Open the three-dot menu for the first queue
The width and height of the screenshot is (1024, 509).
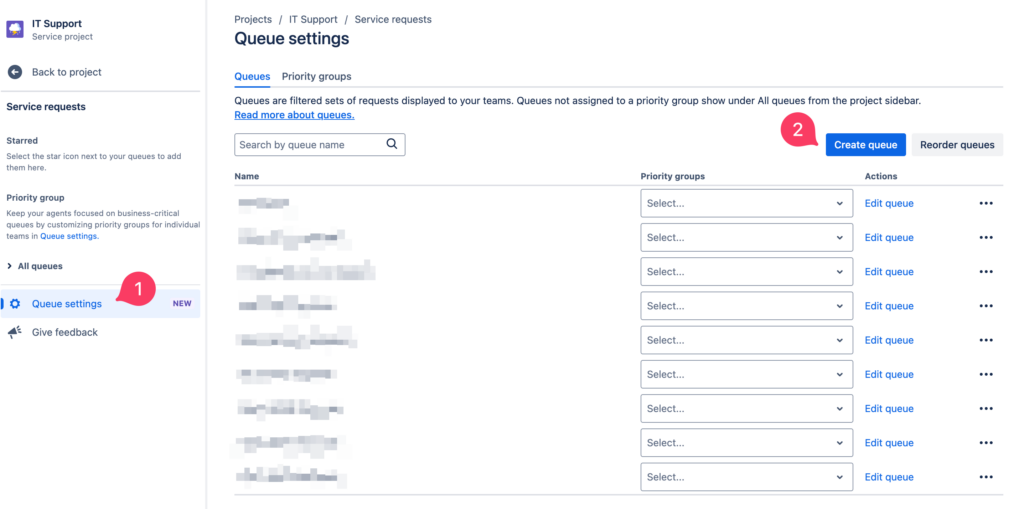point(986,203)
